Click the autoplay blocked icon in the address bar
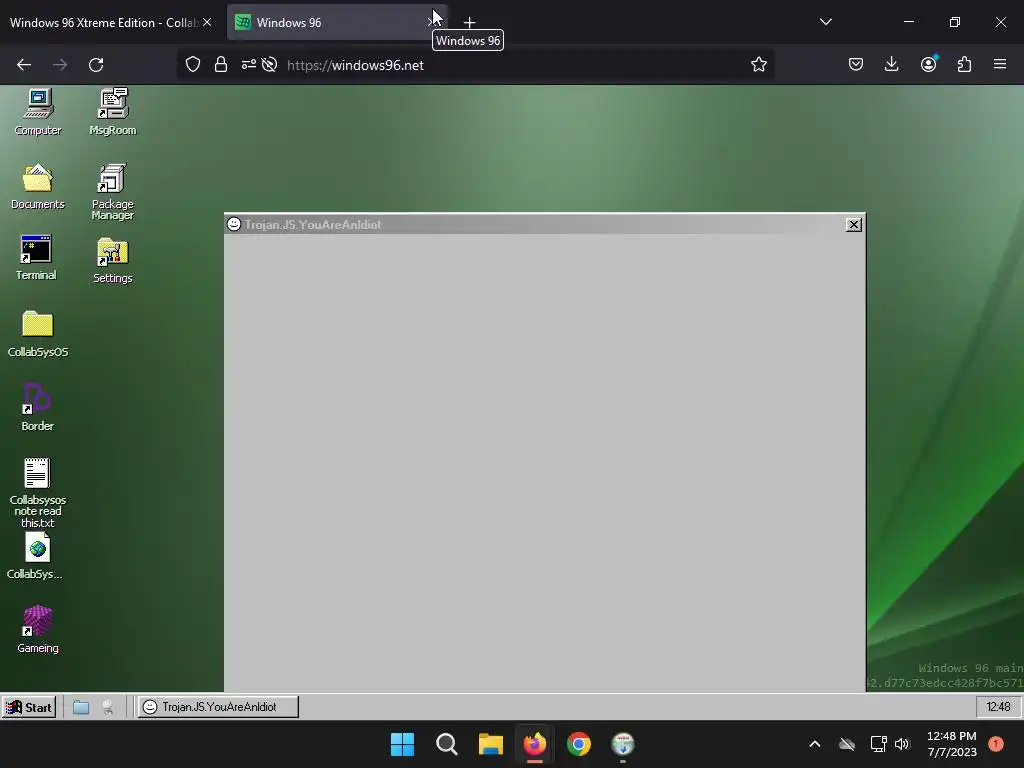 coord(269,65)
